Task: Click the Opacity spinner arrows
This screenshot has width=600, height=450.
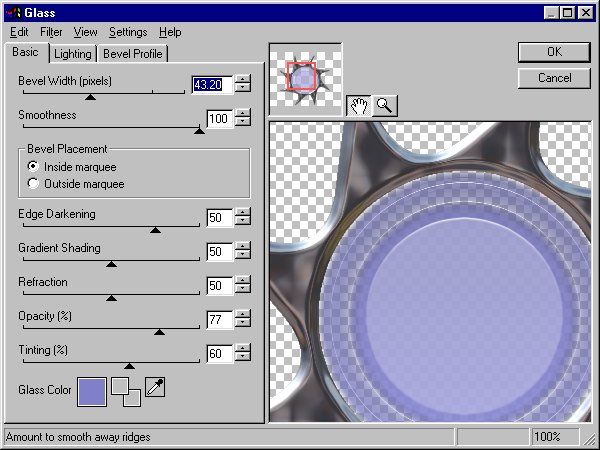Action: coord(243,320)
